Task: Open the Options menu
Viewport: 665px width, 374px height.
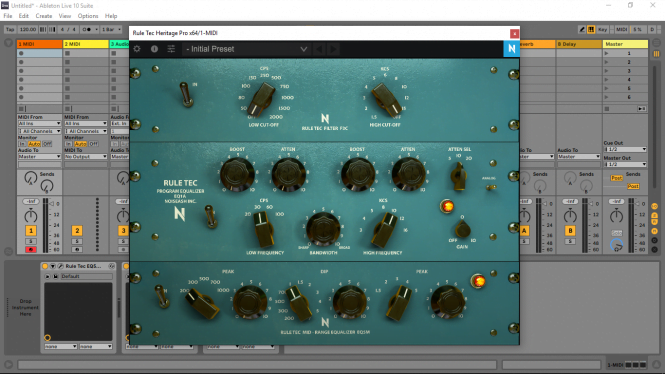Action: pos(88,16)
